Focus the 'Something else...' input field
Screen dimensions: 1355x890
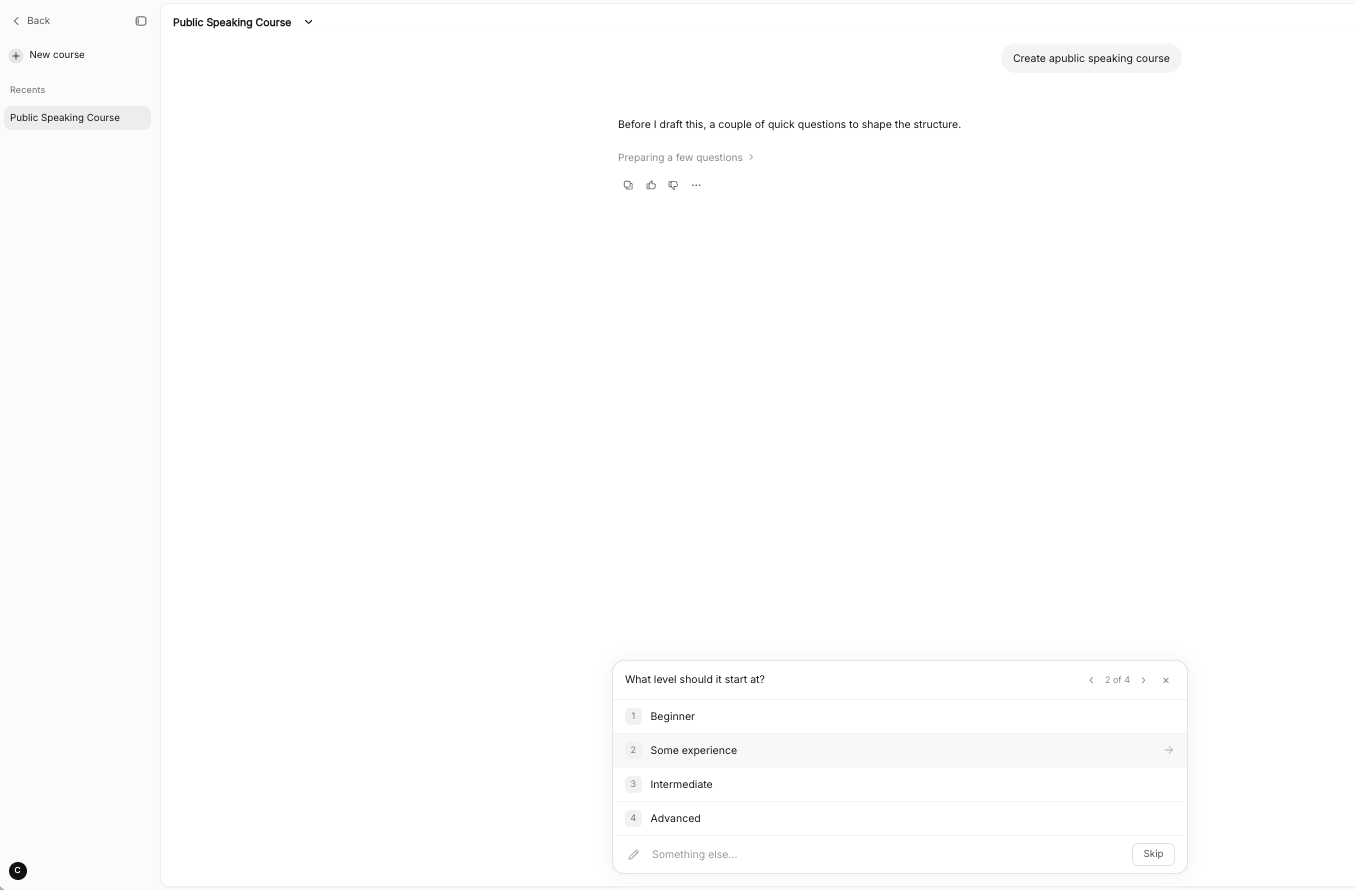[885, 854]
